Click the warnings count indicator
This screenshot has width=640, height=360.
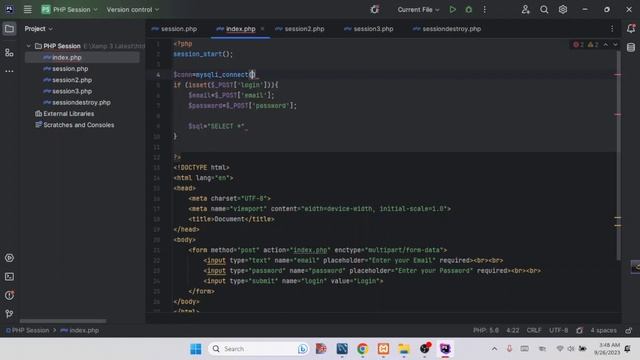point(593,44)
